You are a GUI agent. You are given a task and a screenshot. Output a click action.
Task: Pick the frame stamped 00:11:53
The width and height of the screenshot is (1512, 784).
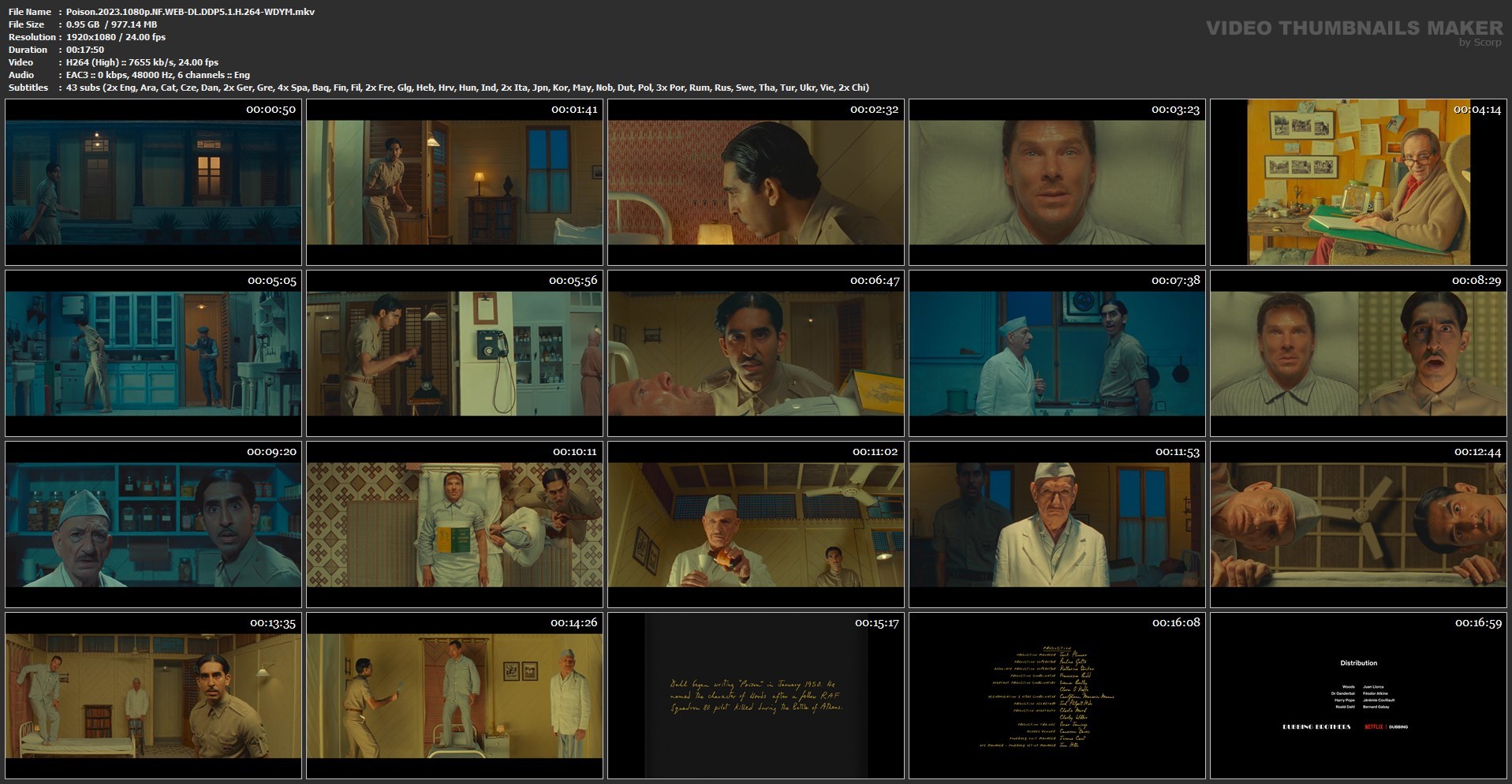pyautogui.click(x=1057, y=525)
